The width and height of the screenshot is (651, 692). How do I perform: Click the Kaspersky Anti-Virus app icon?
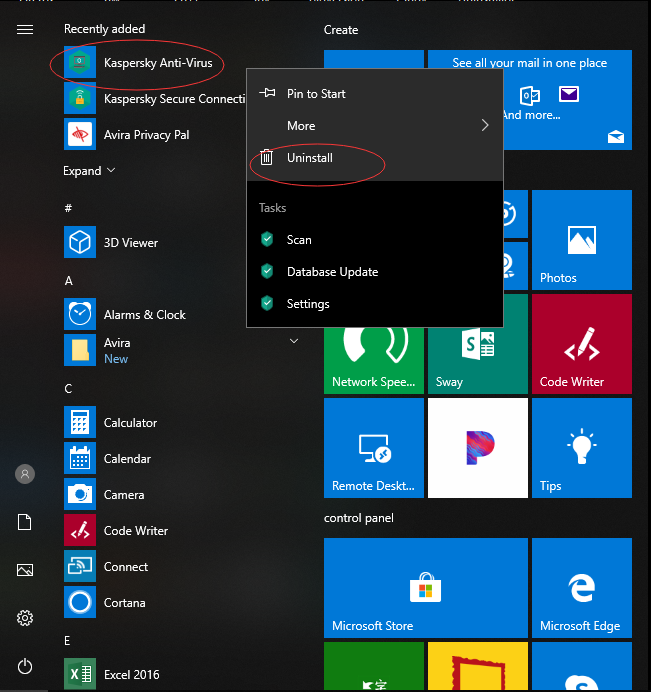click(x=80, y=62)
